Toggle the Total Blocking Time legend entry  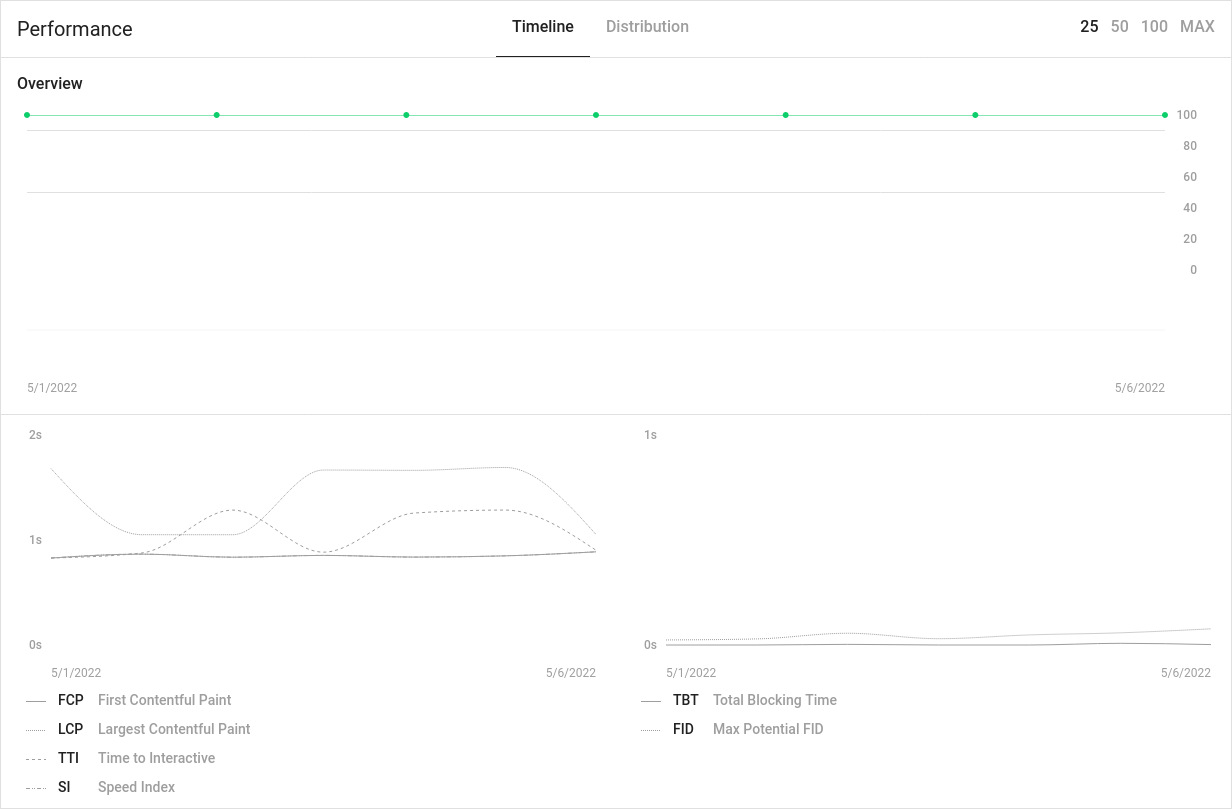click(x=775, y=700)
